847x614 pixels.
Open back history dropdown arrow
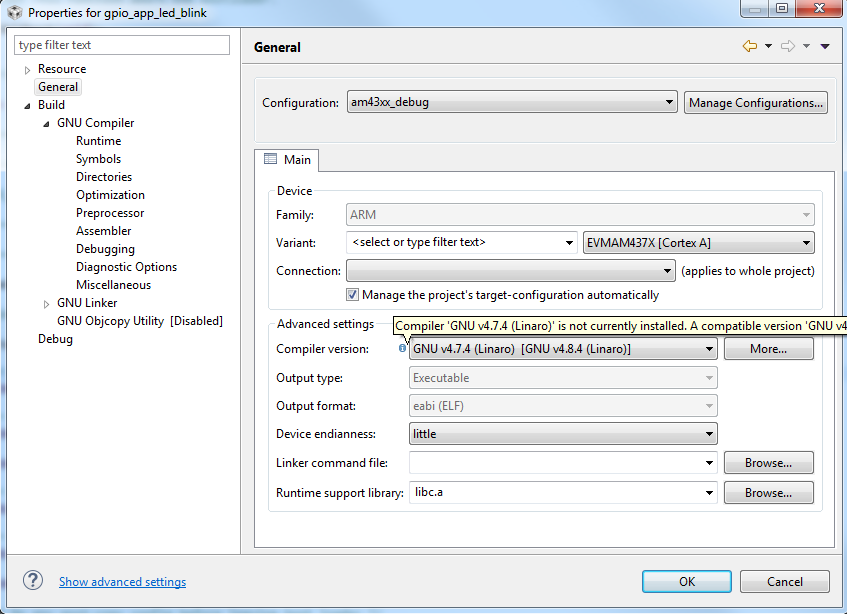pos(768,46)
